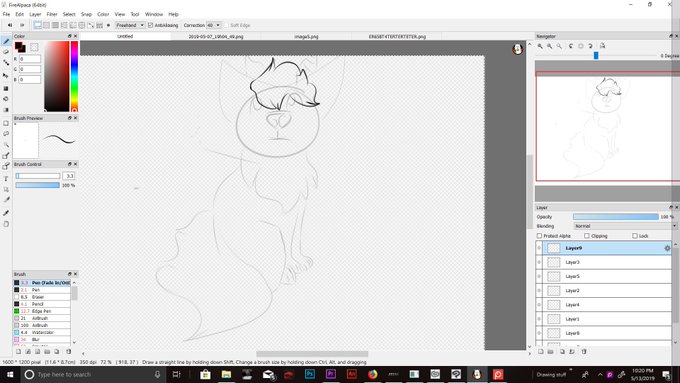The width and height of the screenshot is (680, 383).
Task: Click the R color value field
Action: click(x=29, y=59)
